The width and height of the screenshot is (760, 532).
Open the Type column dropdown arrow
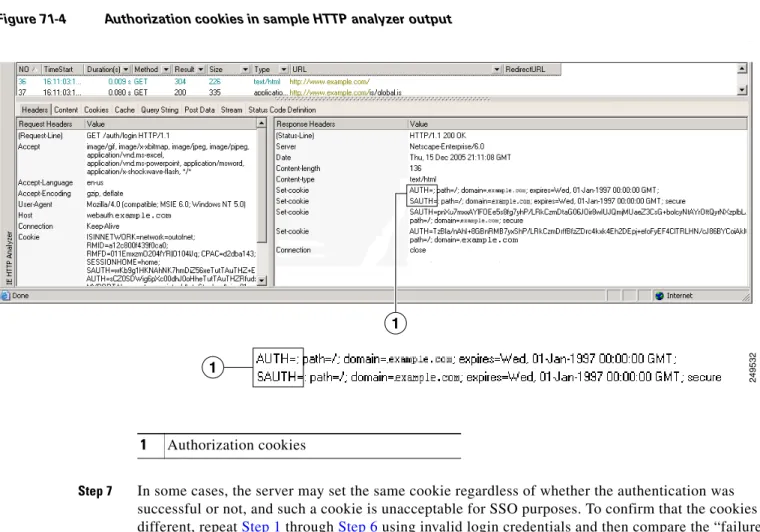point(284,70)
